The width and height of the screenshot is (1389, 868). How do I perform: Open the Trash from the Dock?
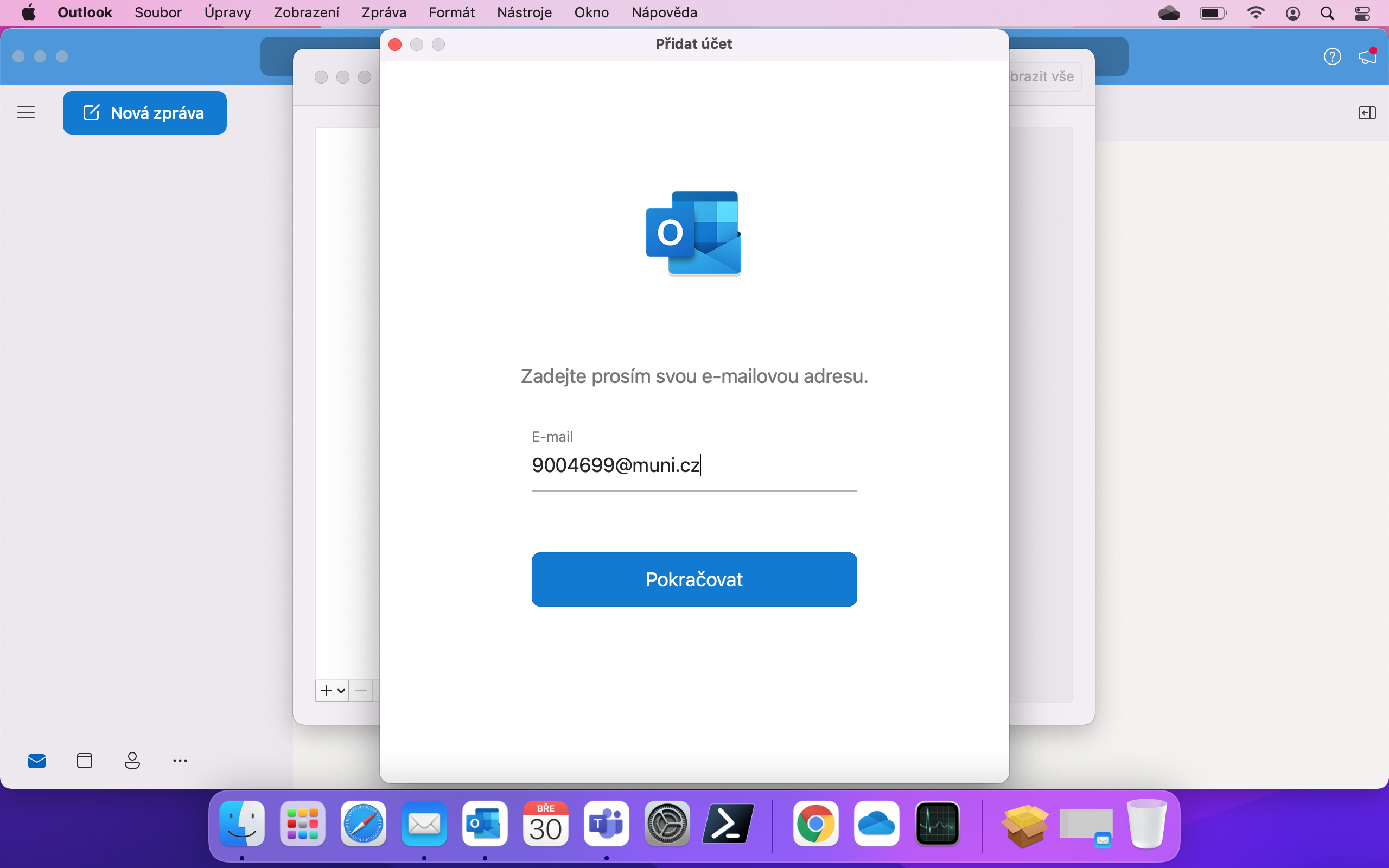pyautogui.click(x=1146, y=824)
